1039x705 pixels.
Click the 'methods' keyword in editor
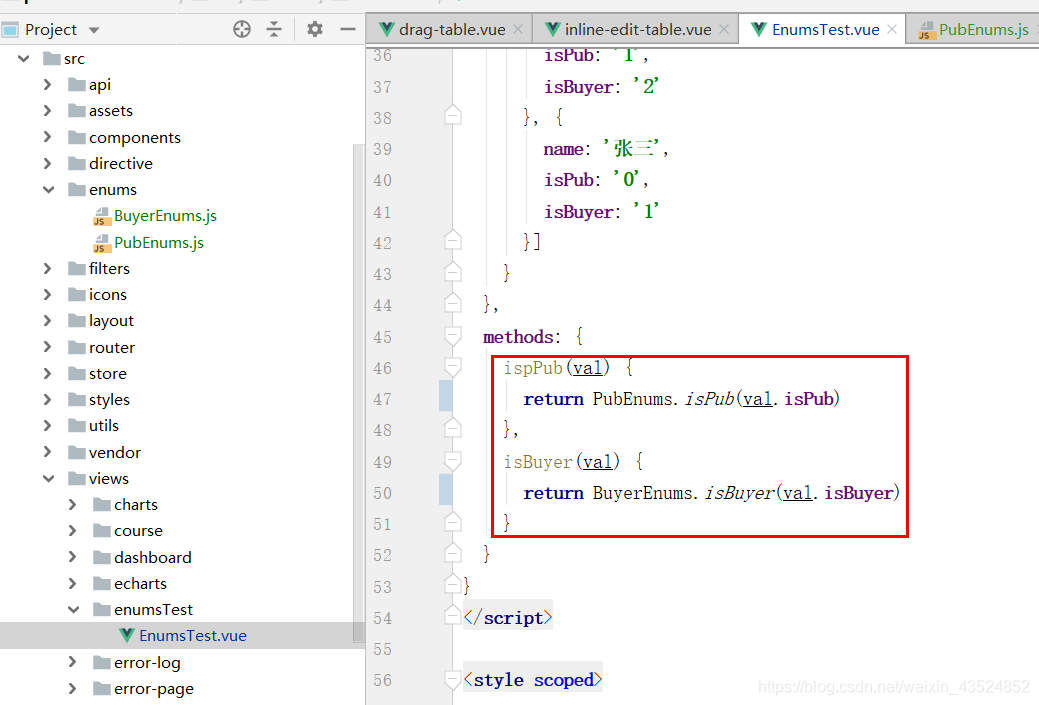click(x=518, y=337)
